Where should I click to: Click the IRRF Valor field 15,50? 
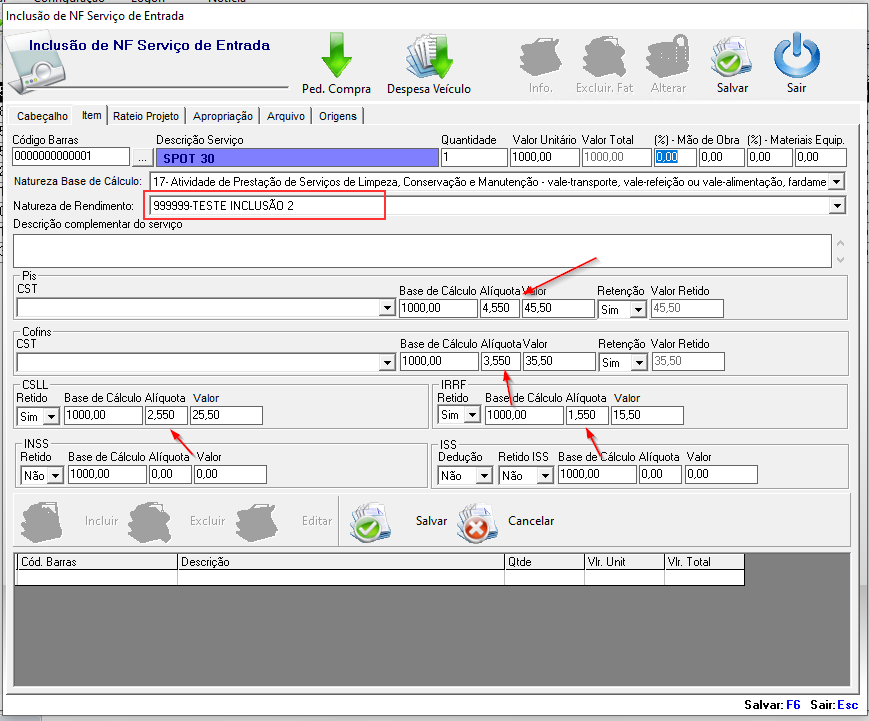(647, 415)
